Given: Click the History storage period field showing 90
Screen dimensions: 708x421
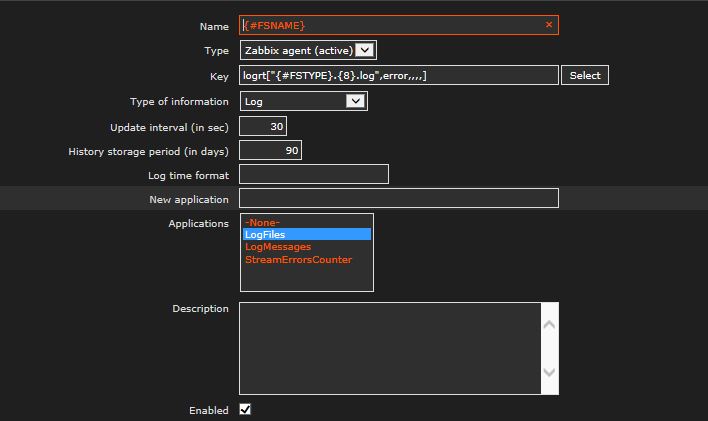Looking at the screenshot, I should [x=270, y=151].
